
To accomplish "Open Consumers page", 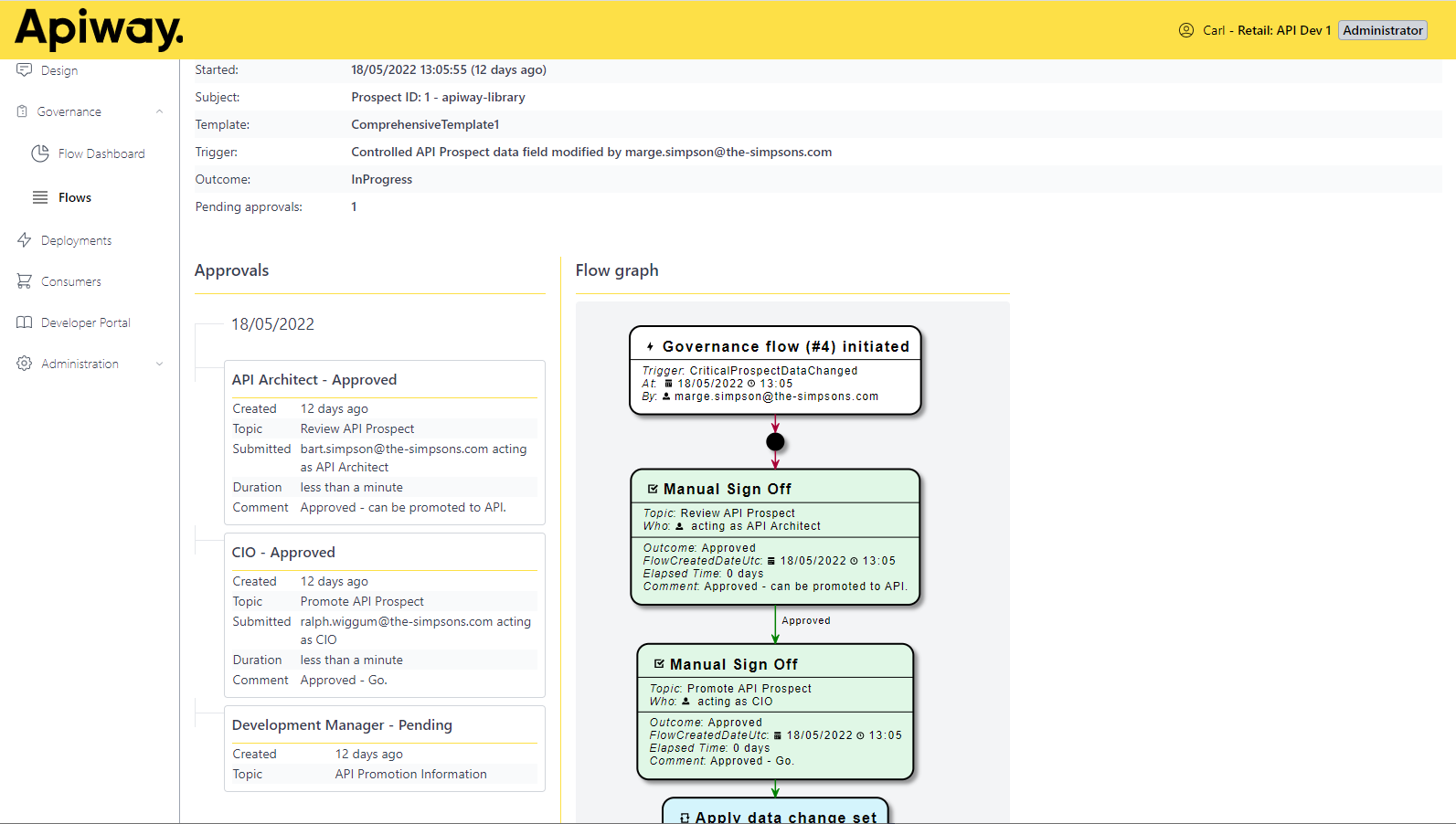I will (x=71, y=281).
